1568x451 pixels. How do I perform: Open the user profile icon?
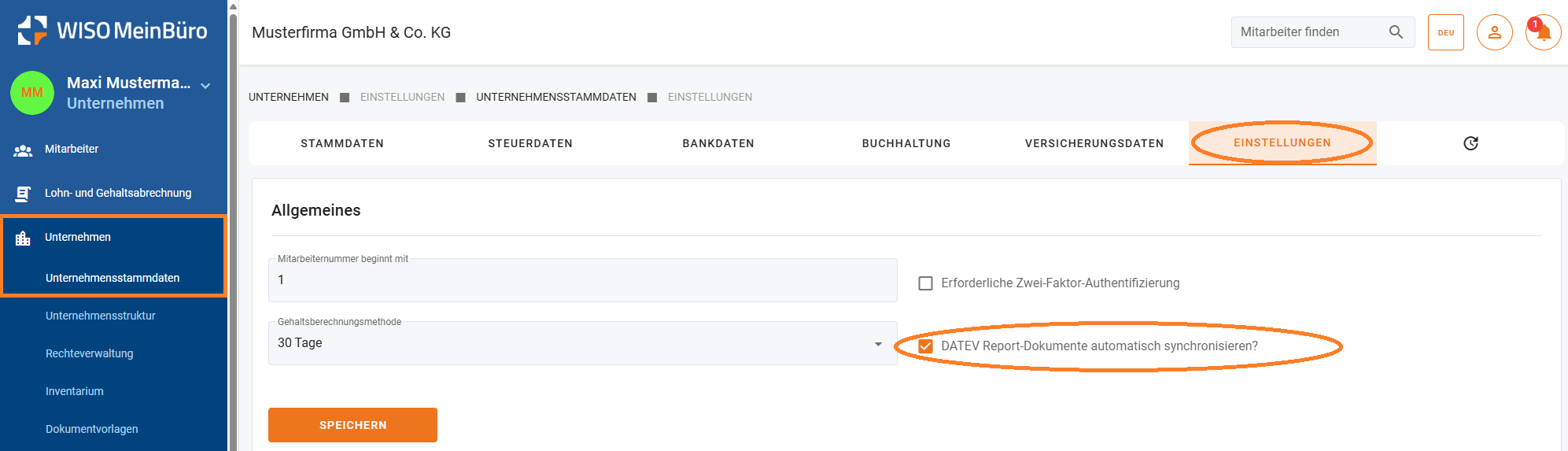click(x=1494, y=33)
